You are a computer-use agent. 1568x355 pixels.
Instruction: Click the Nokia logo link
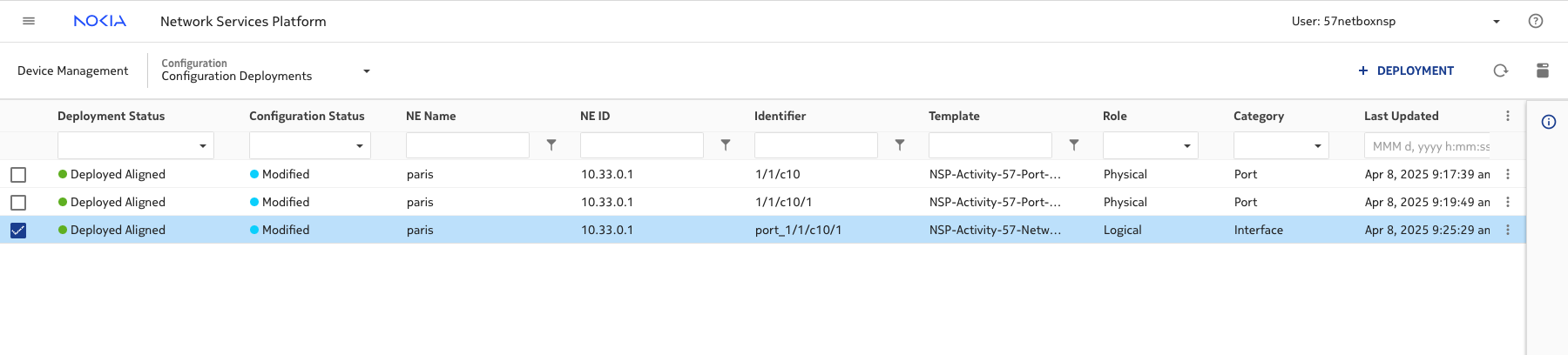click(x=100, y=21)
